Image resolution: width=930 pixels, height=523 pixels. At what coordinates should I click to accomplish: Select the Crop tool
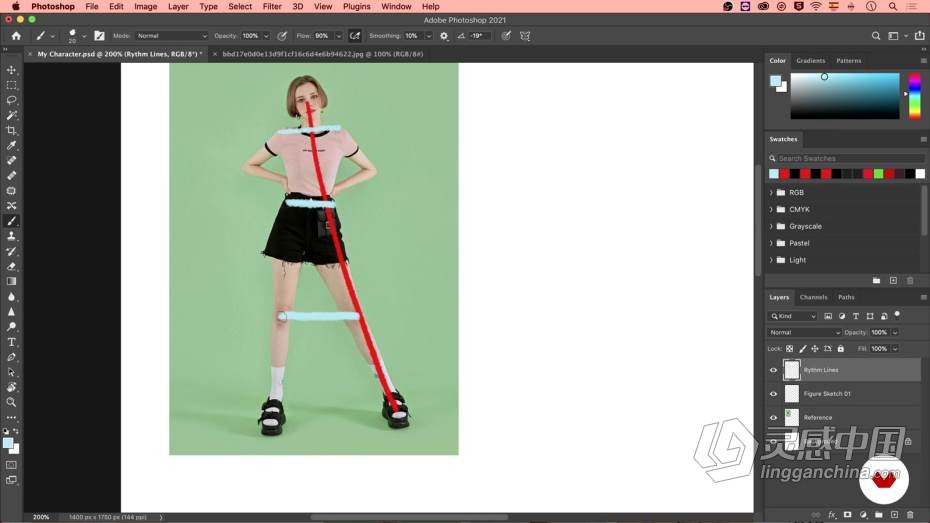pyautogui.click(x=11, y=130)
